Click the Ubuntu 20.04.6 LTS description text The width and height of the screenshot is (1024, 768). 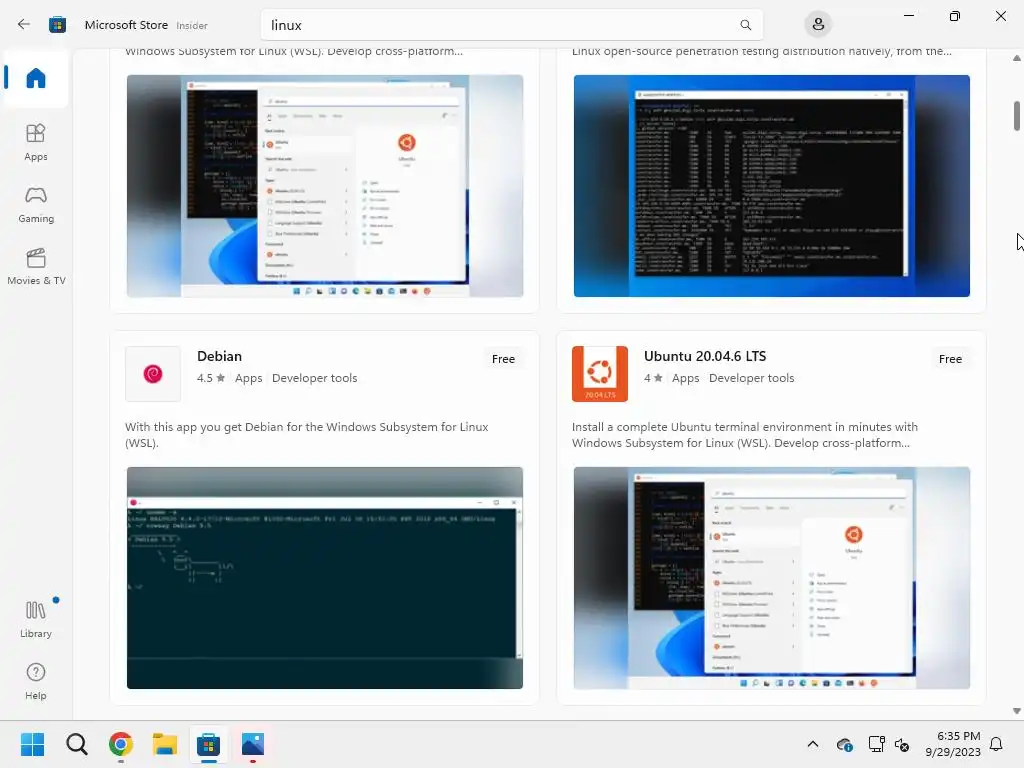click(744, 434)
